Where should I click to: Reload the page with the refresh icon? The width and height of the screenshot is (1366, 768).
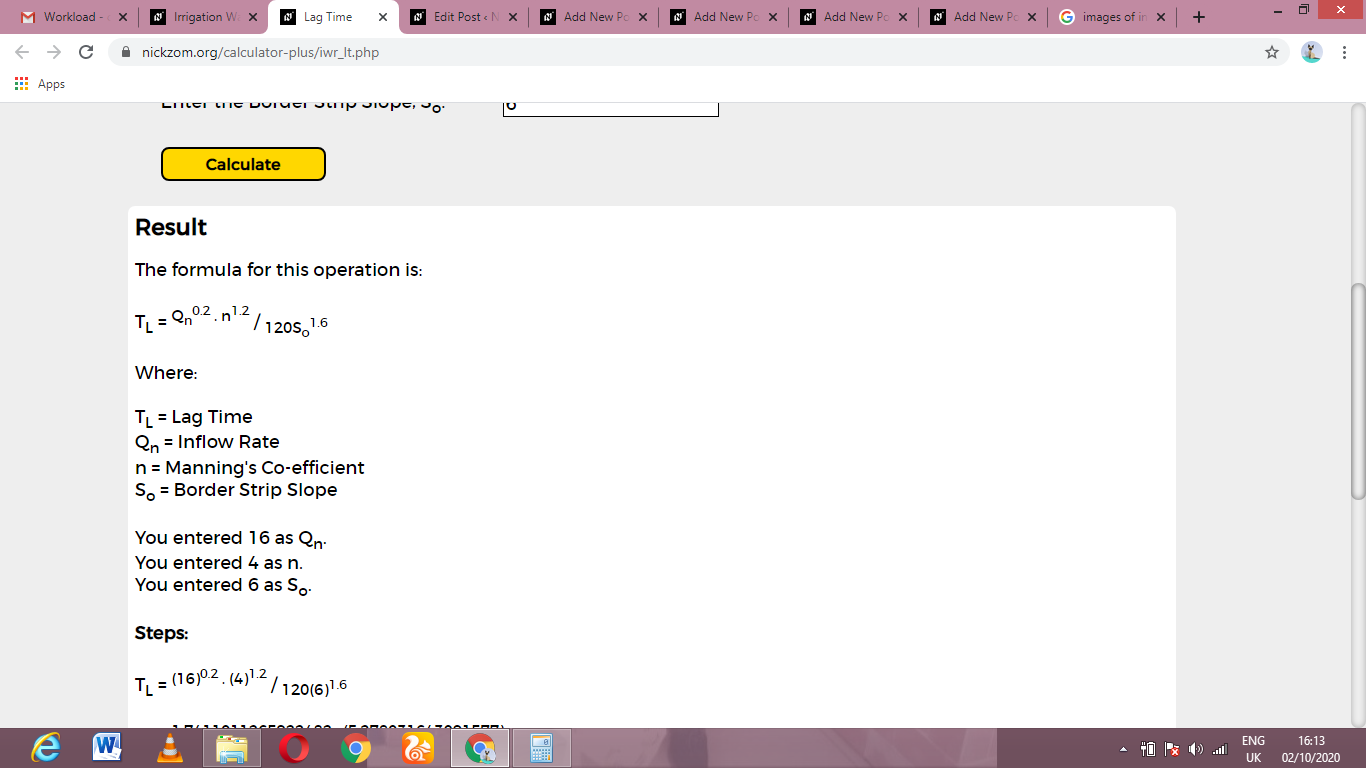(x=86, y=52)
